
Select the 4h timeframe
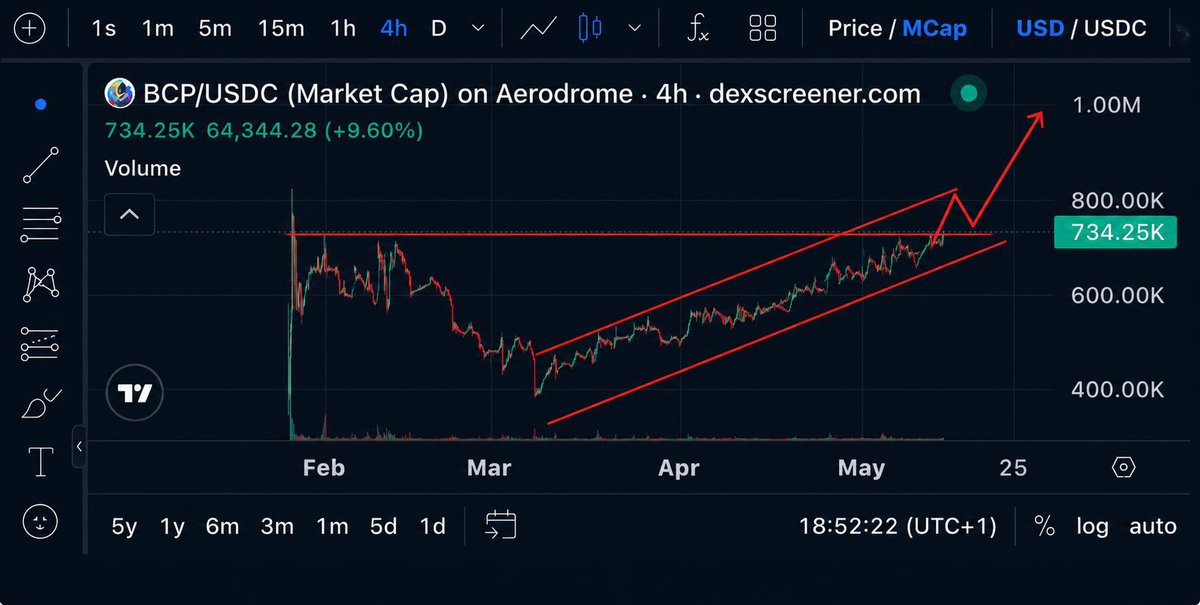(394, 28)
